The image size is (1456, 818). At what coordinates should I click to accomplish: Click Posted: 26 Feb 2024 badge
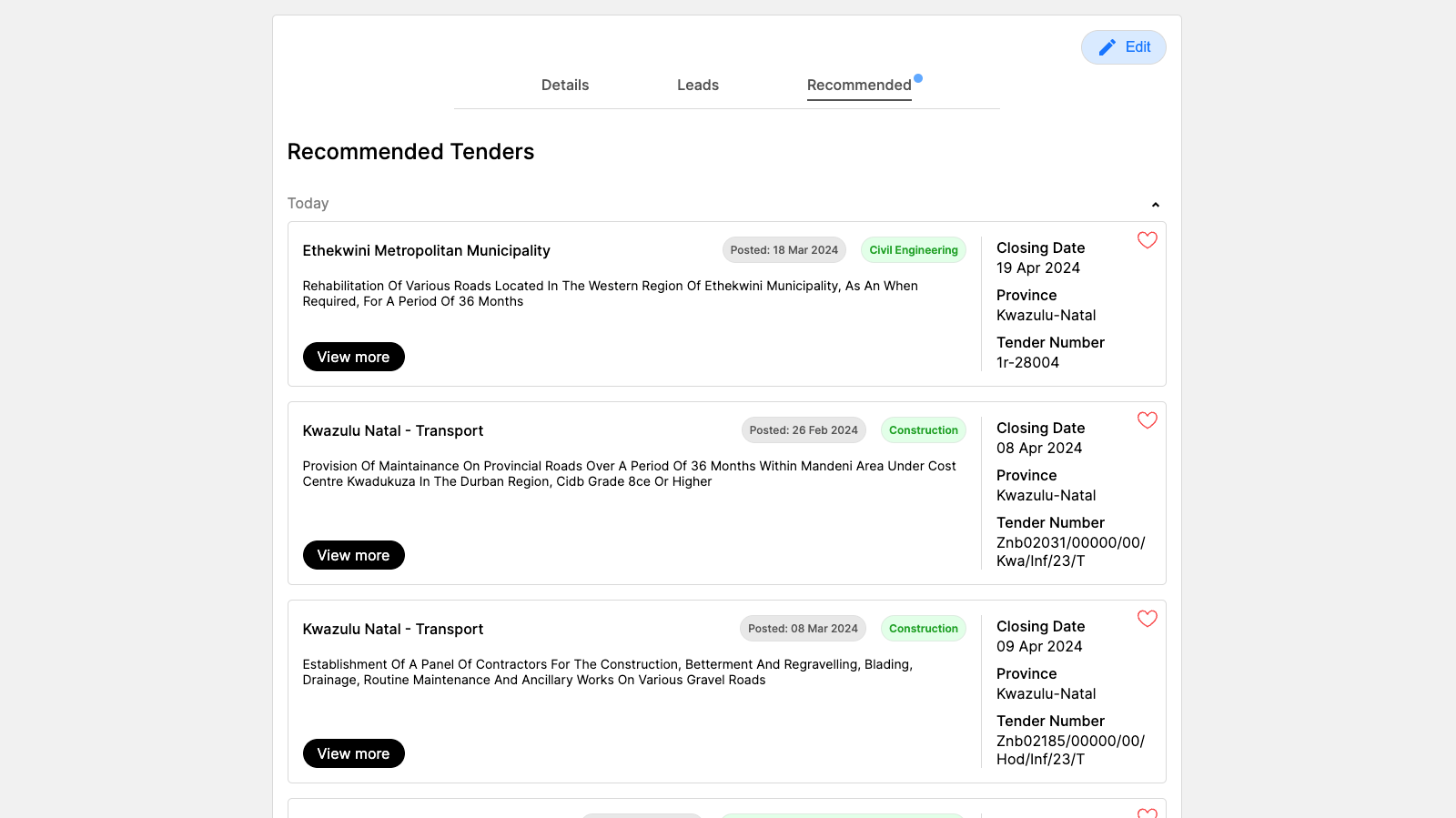pos(804,430)
